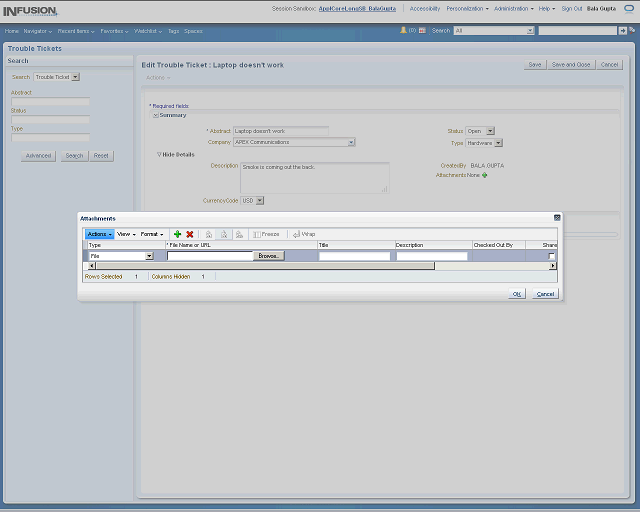Open the Recent Items menu

tap(76, 31)
